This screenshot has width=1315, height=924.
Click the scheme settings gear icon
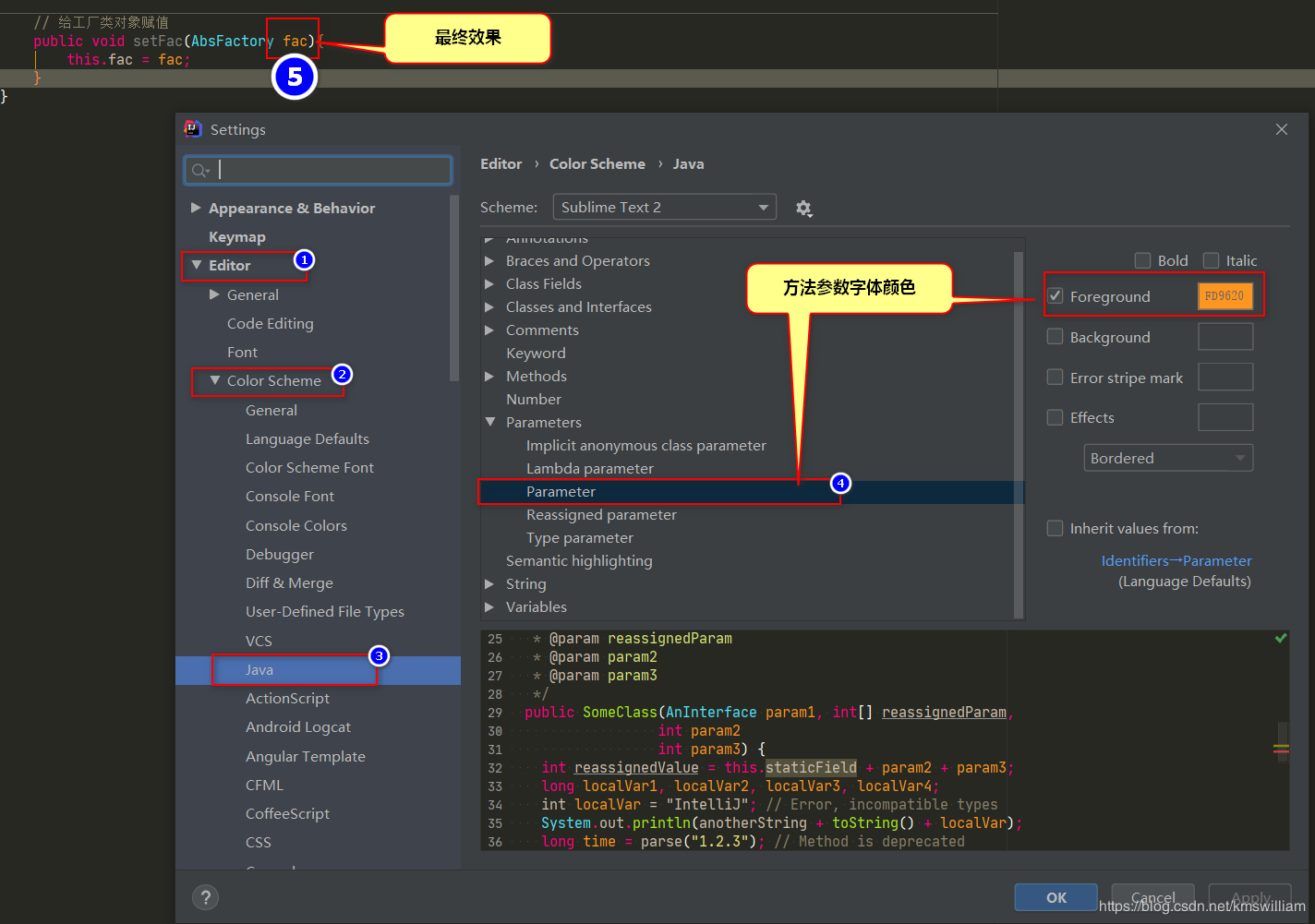(x=803, y=209)
